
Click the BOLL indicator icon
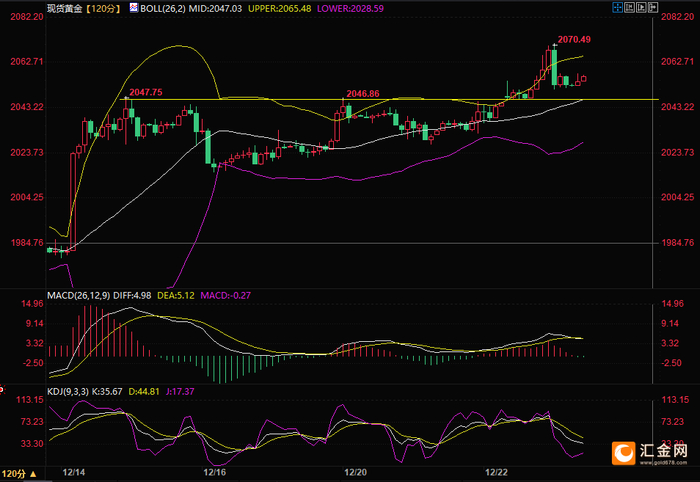[133, 8]
